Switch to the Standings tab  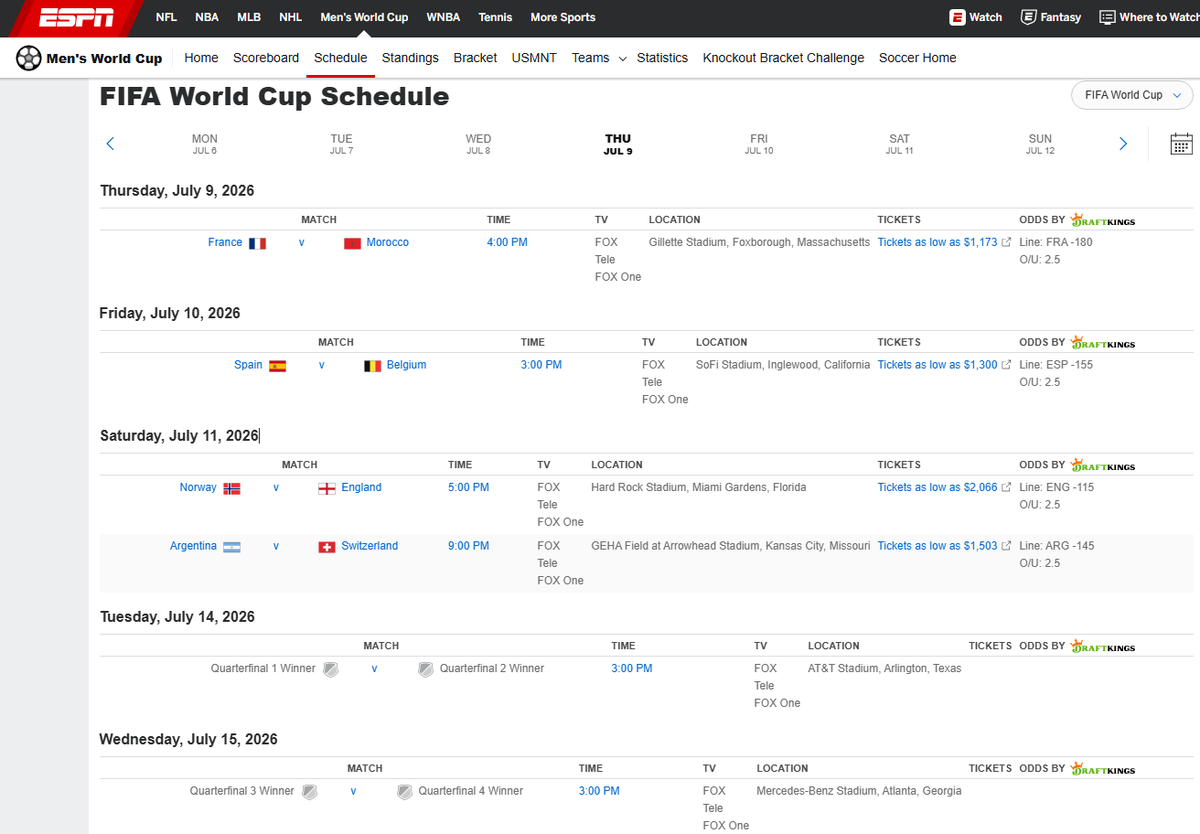tap(410, 58)
